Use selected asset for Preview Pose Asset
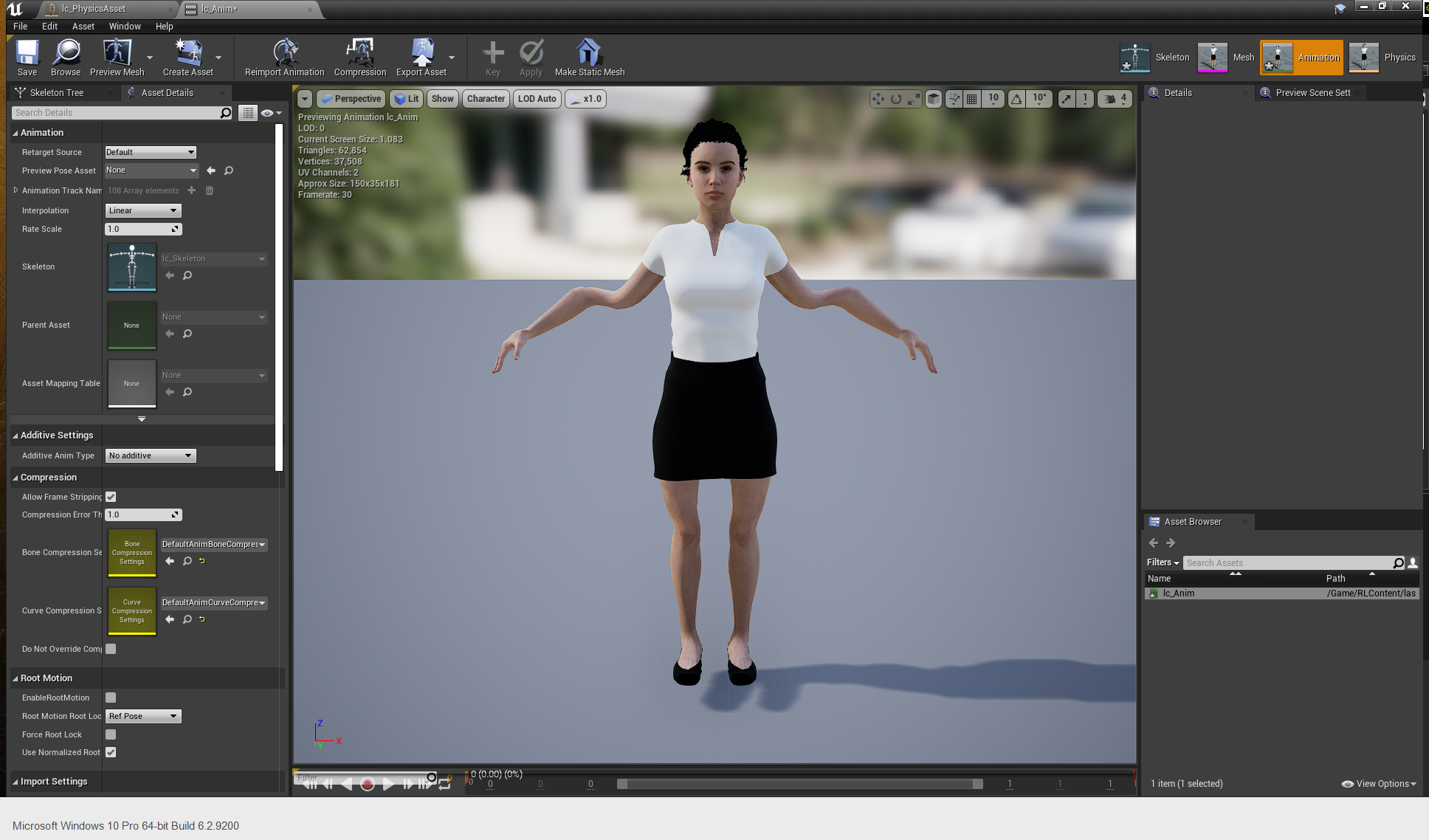Viewport: 1429px width, 840px height. coord(211,171)
